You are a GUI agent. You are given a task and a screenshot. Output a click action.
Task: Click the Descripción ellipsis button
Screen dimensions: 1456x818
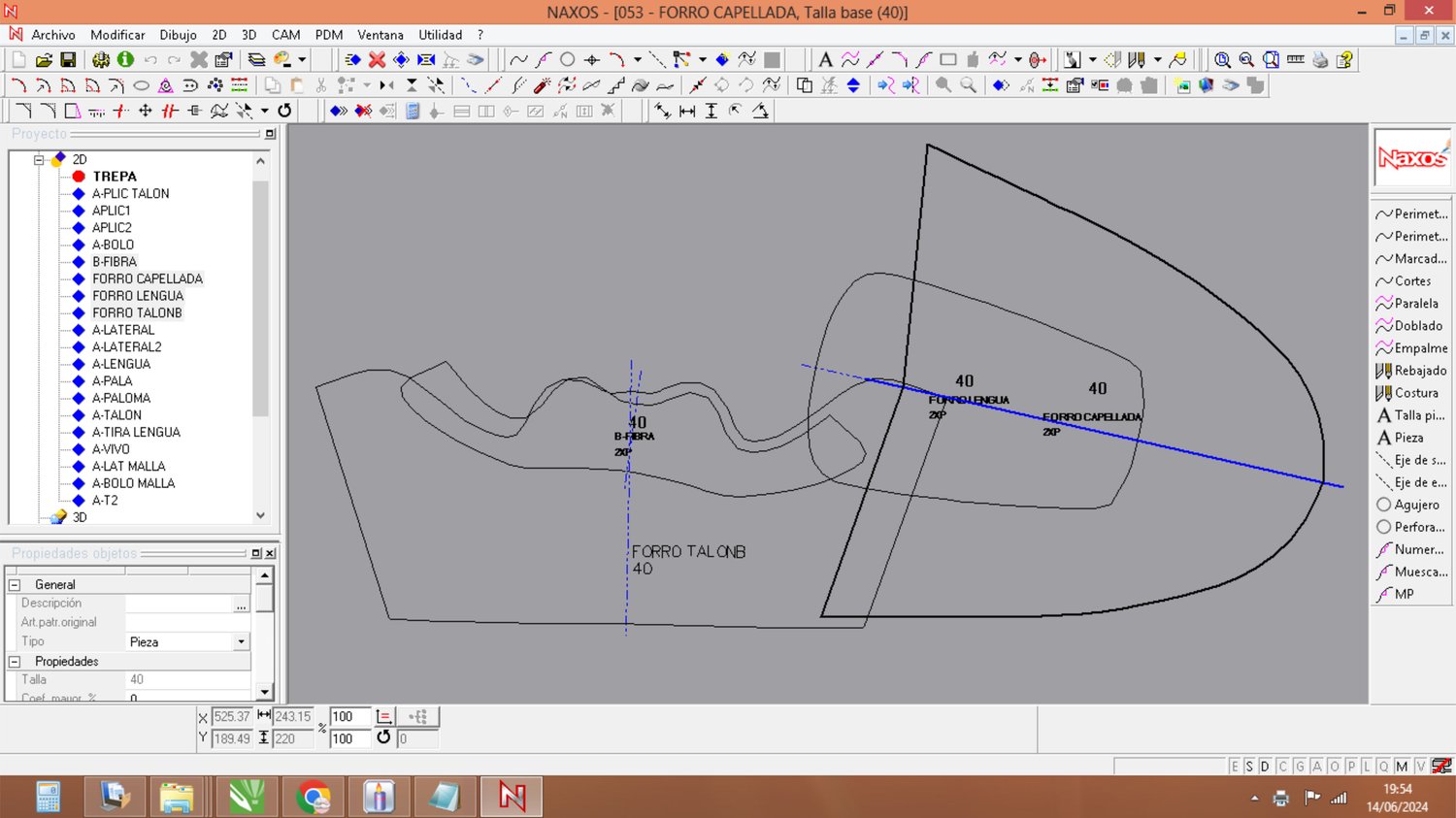(241, 605)
